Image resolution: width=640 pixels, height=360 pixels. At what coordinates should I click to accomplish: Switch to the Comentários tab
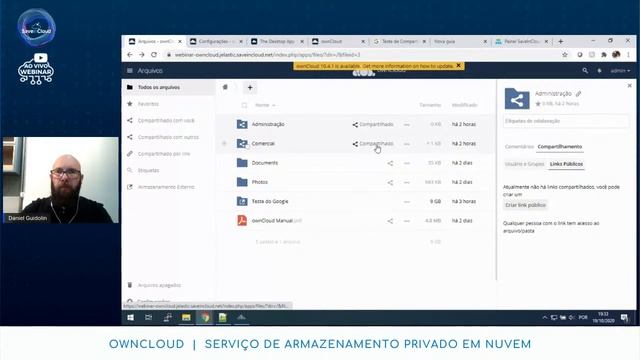(x=519, y=147)
